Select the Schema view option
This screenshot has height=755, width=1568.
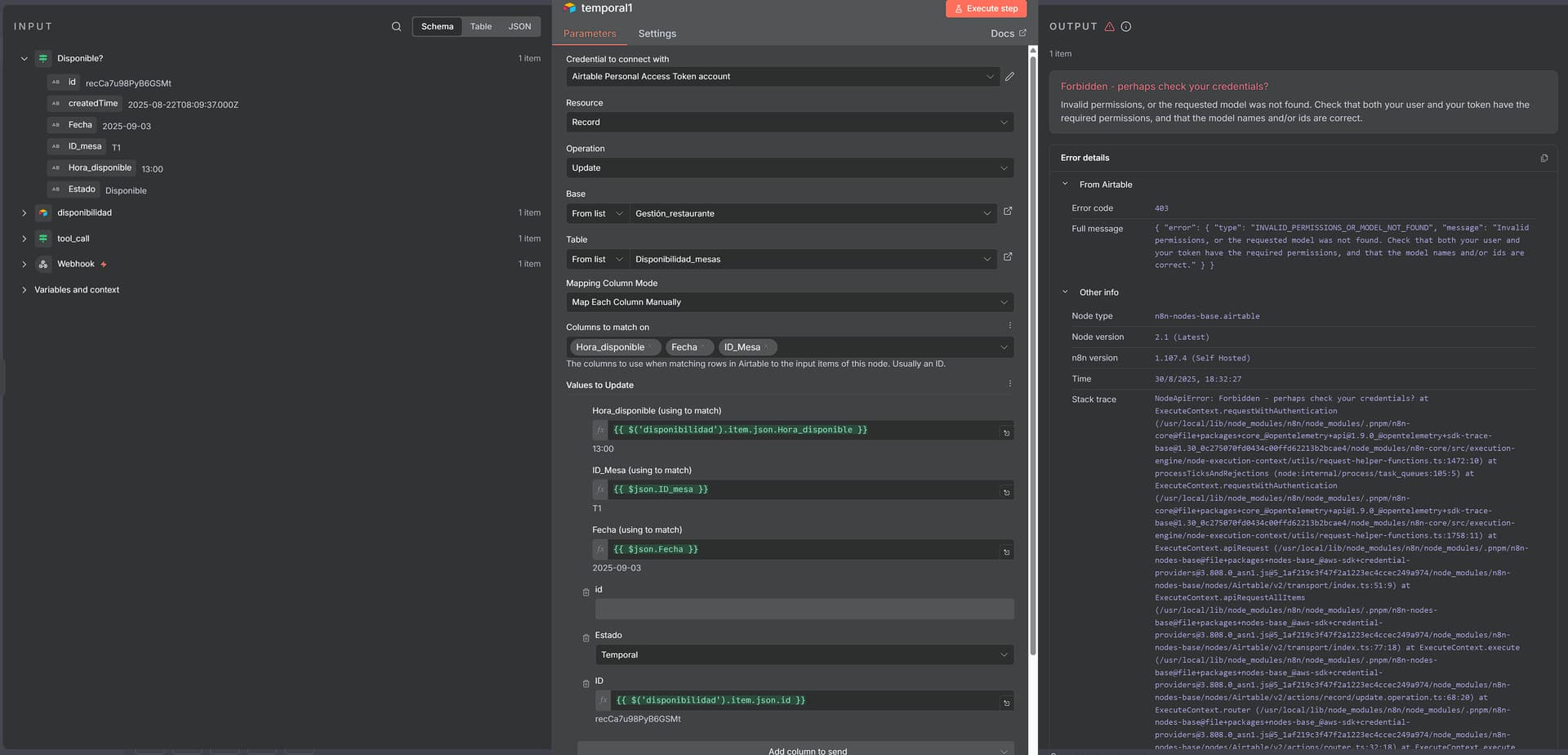437,27
